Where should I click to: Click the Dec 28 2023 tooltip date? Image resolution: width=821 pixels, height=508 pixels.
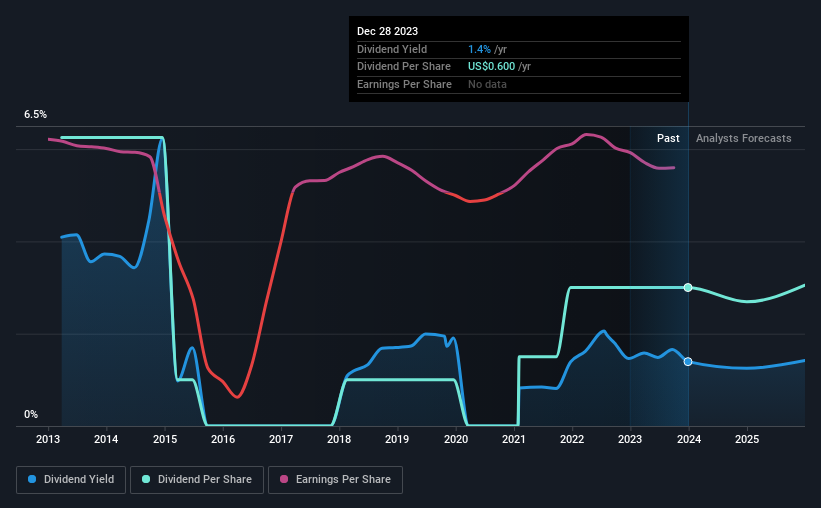[x=387, y=31]
